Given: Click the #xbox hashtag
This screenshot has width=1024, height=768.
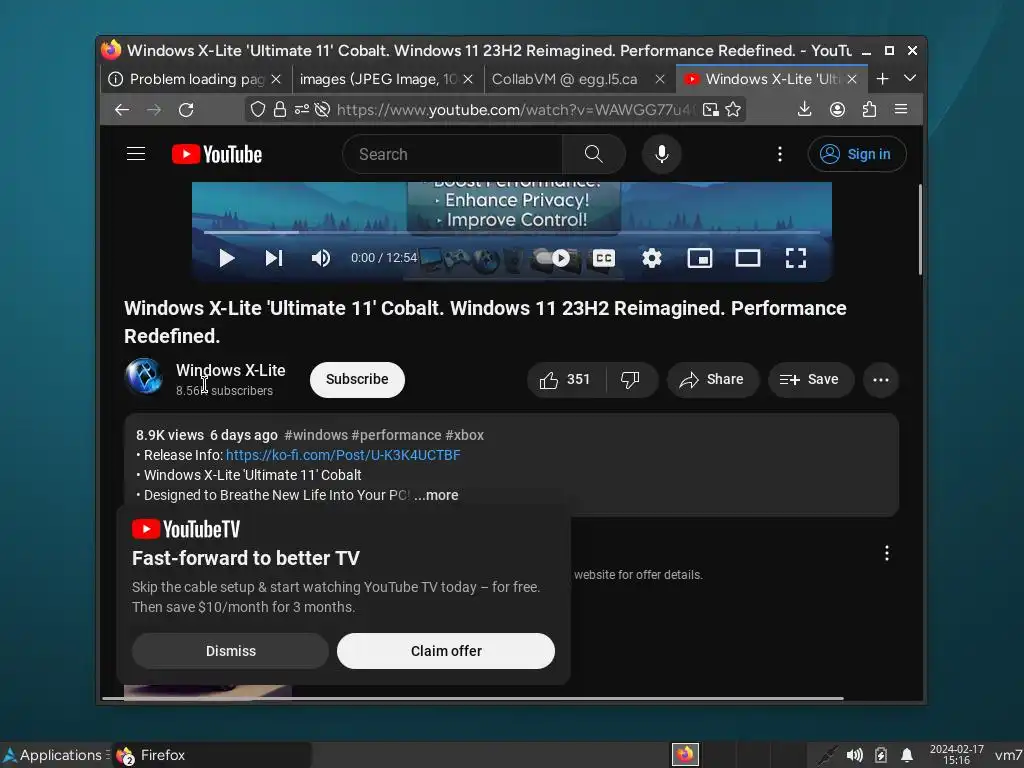Looking at the screenshot, I should [464, 435].
